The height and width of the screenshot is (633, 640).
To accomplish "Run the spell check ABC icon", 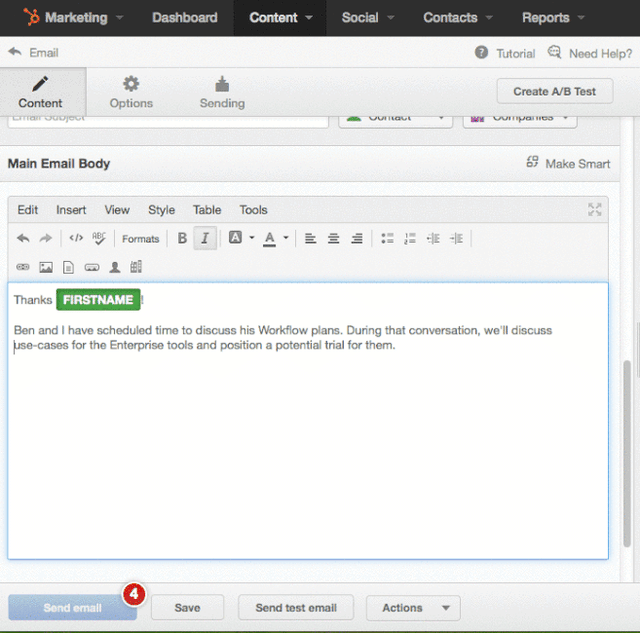I will click(x=99, y=238).
